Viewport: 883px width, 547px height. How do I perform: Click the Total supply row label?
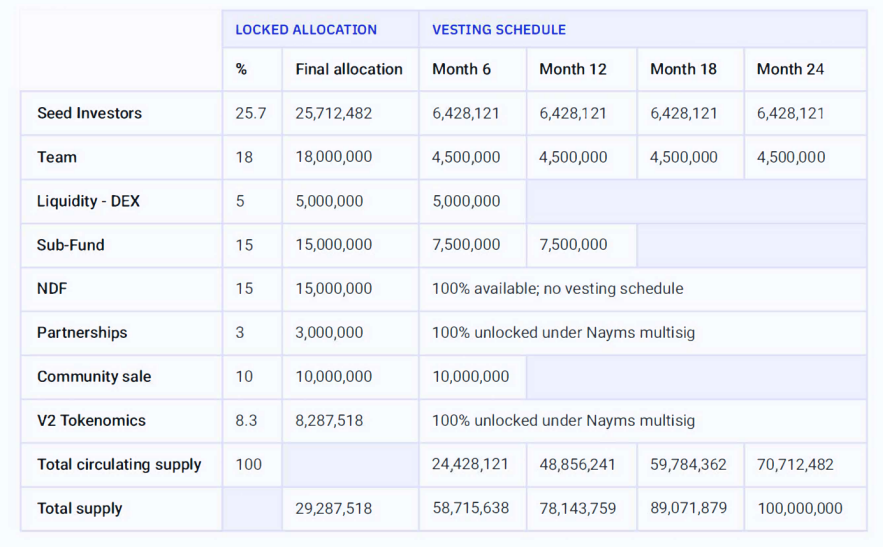(x=79, y=509)
